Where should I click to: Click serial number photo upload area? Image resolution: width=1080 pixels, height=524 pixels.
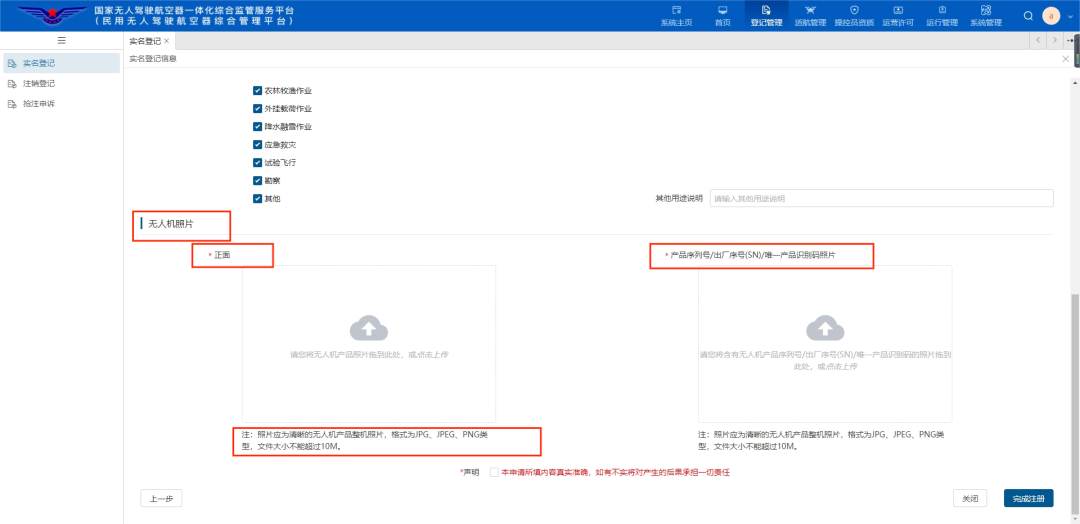coord(825,344)
